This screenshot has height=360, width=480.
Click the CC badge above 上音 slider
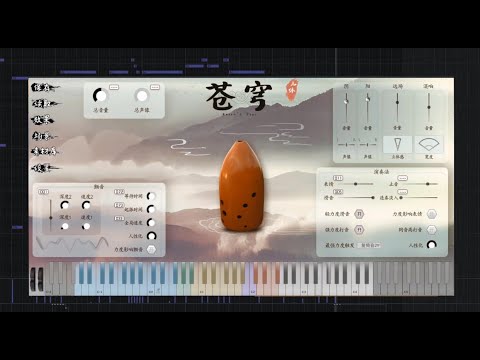pyautogui.click(x=403, y=178)
